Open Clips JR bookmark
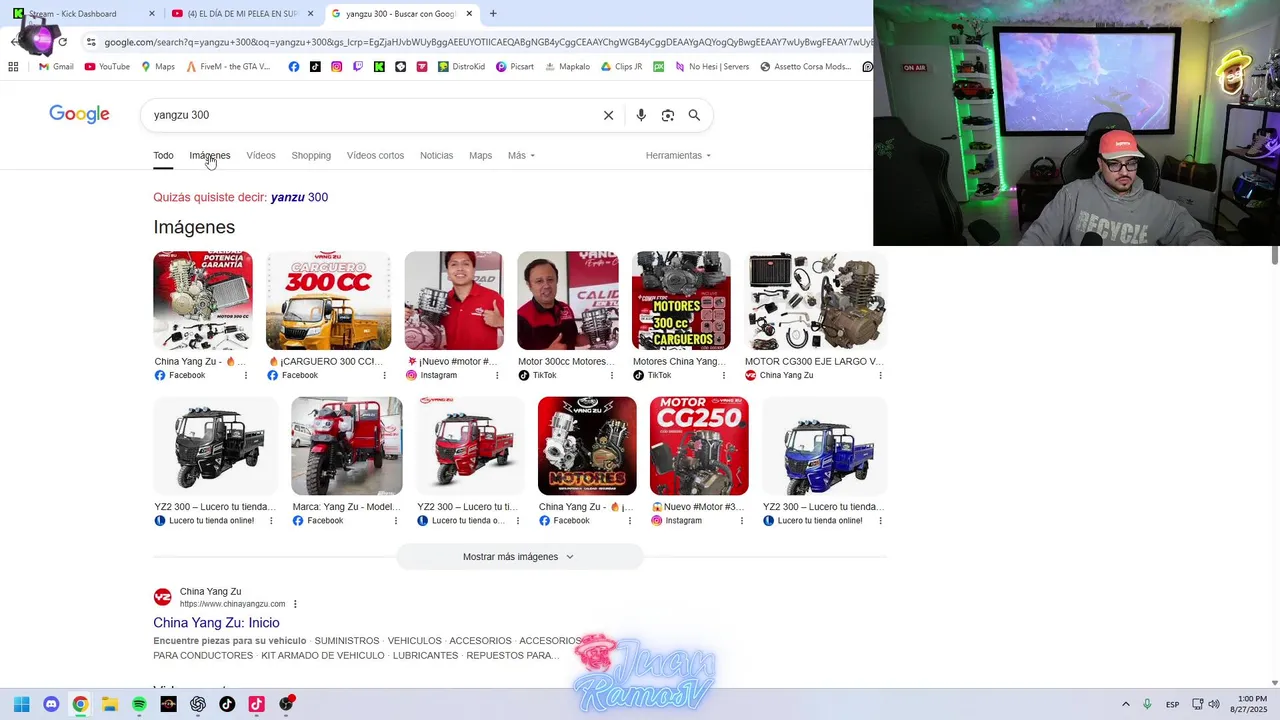Image resolution: width=1280 pixels, height=720 pixels. click(x=621, y=67)
